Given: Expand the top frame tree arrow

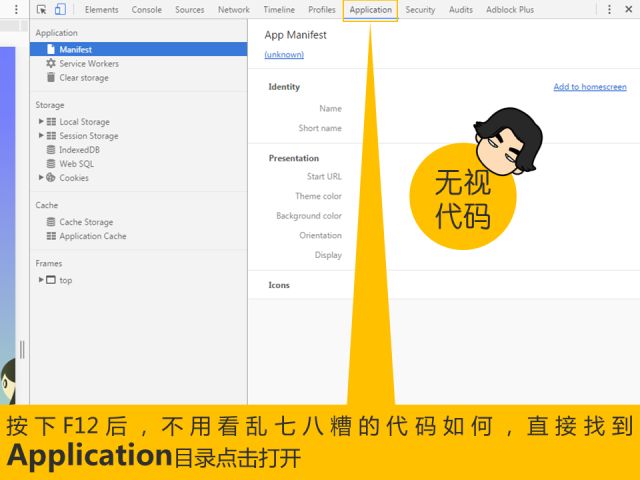Looking at the screenshot, I should 41,280.
